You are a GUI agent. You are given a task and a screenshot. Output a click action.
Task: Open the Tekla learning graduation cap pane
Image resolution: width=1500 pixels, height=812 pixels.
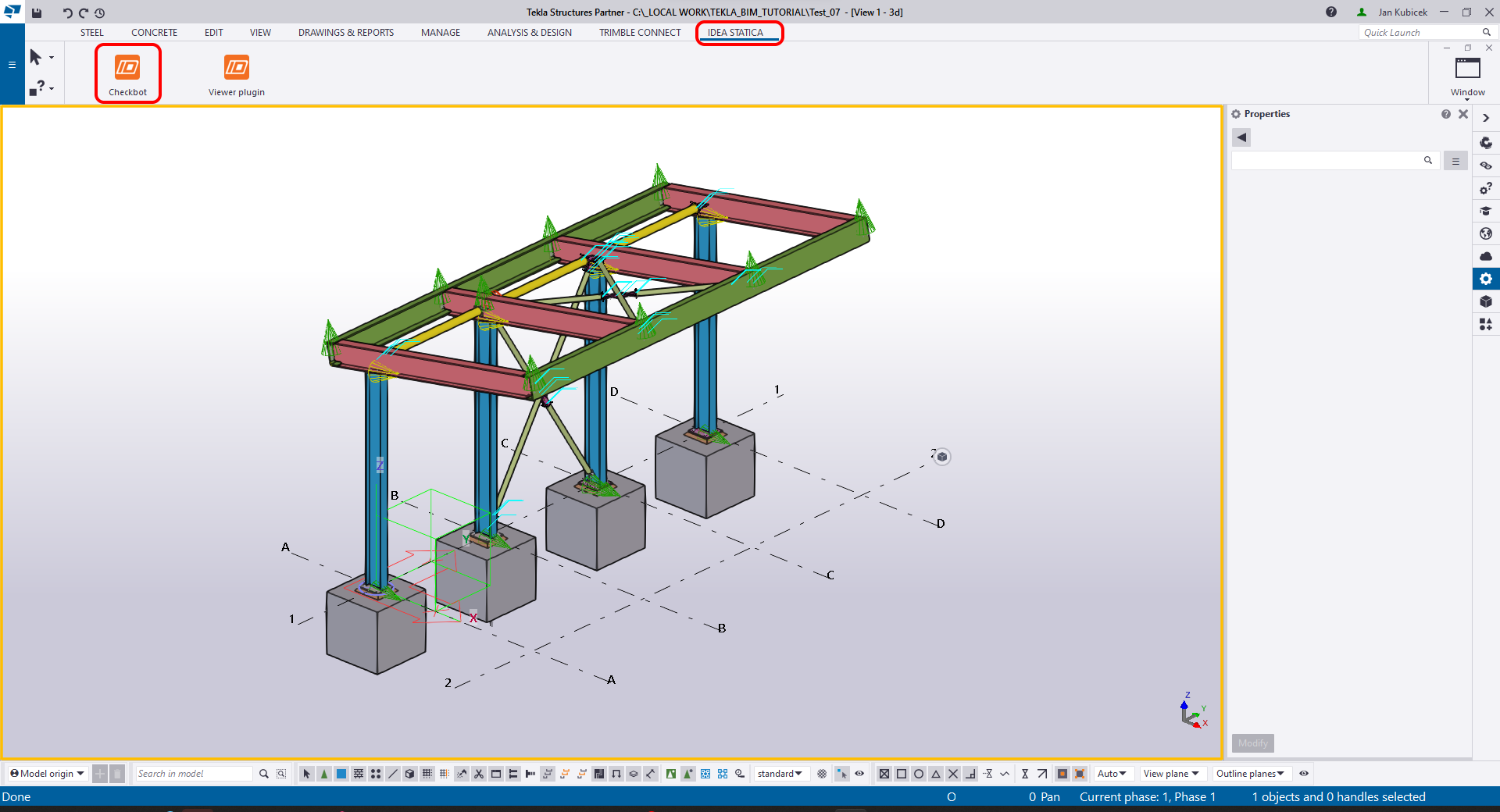point(1485,211)
